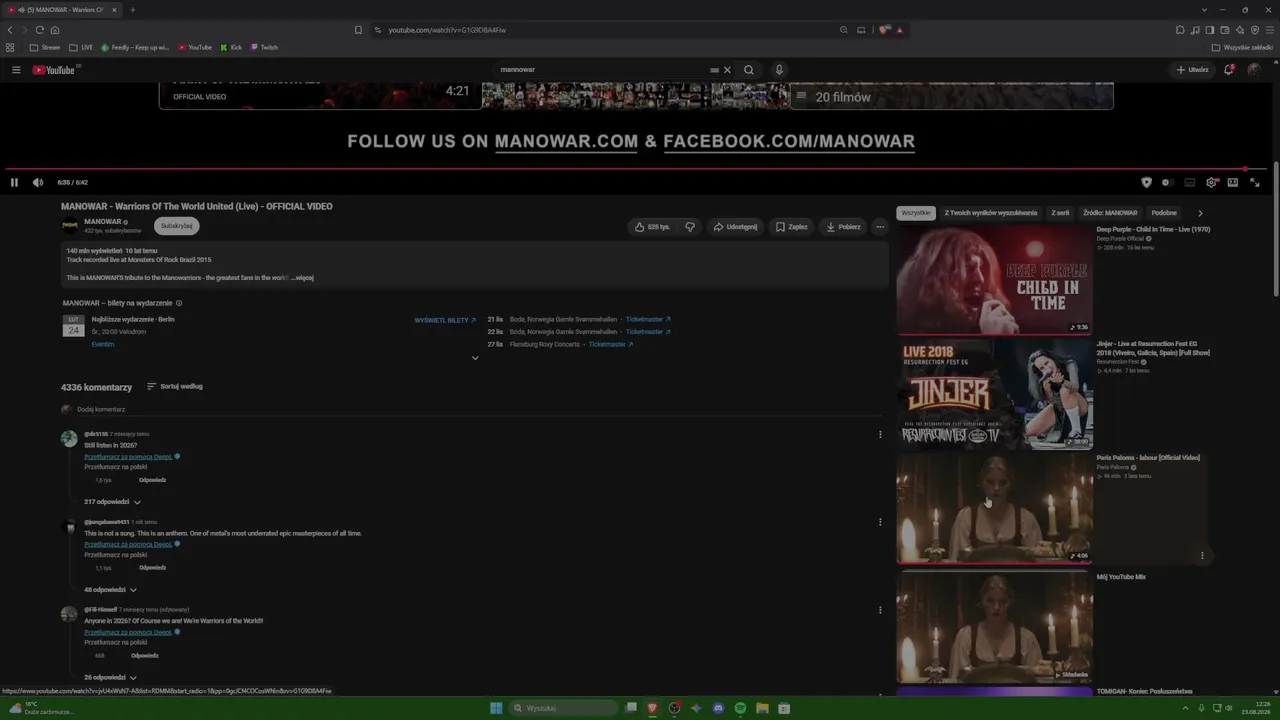Select the Podobne filter chip
The image size is (1280, 720).
[1164, 213]
